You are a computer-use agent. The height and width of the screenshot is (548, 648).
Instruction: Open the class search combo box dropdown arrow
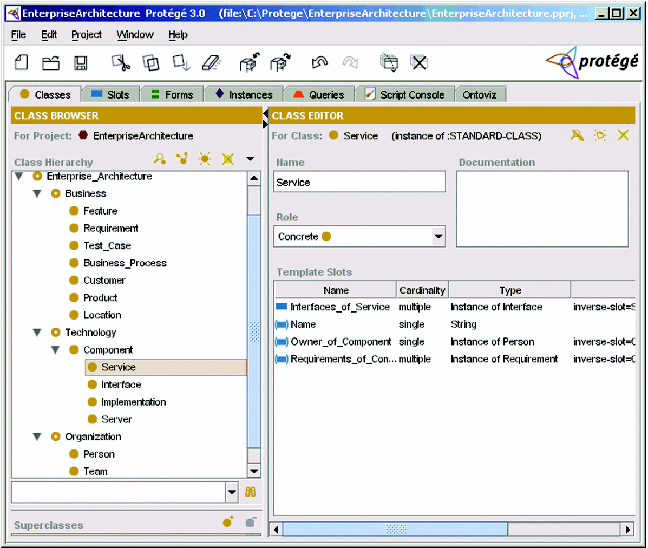click(232, 492)
